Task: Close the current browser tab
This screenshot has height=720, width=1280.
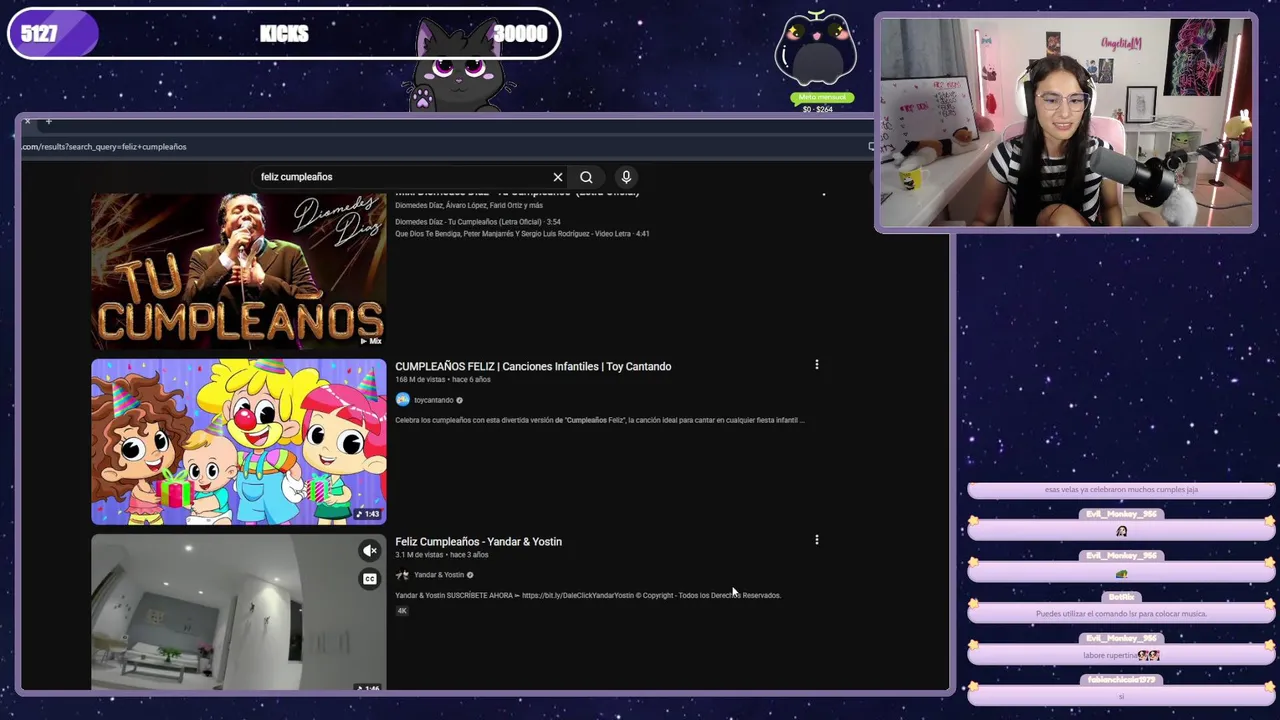Action: pos(27,121)
